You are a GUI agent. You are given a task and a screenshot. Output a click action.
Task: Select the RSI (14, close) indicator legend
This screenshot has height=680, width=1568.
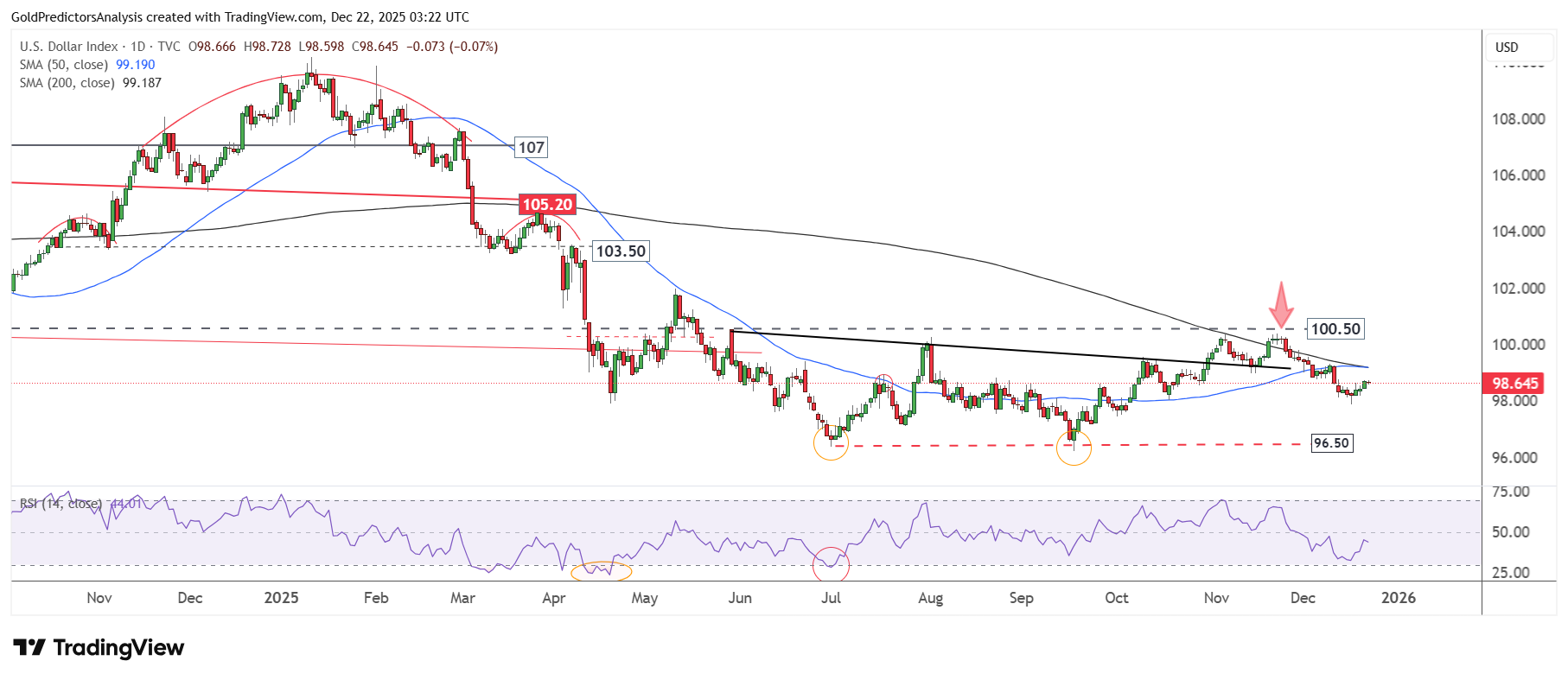61,503
